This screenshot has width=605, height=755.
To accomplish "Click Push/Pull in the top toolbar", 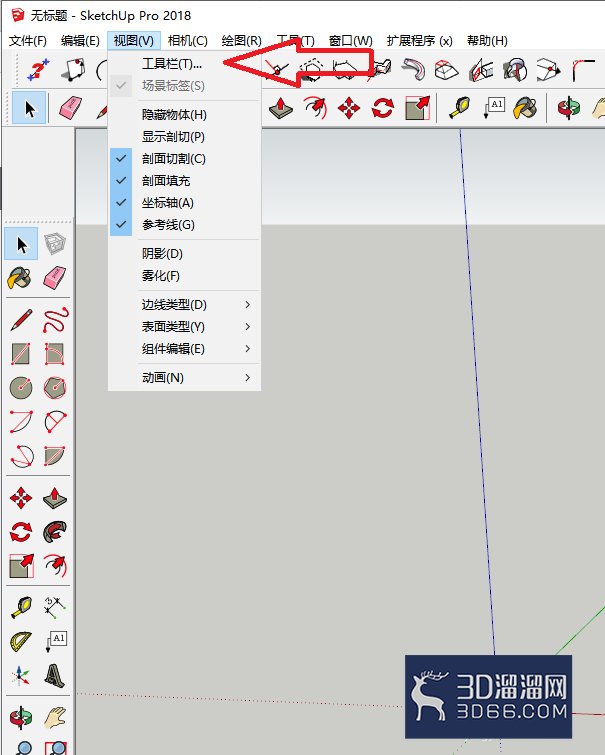I will pyautogui.click(x=281, y=108).
